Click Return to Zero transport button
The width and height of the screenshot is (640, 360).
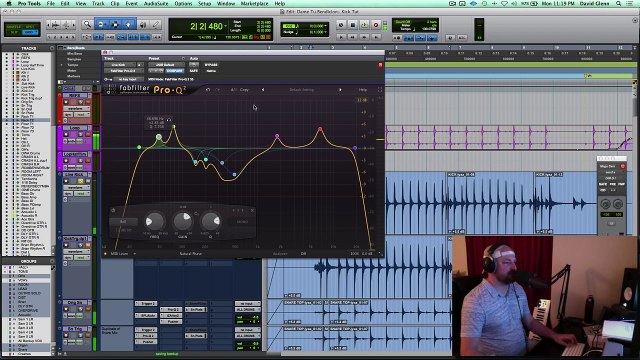[x=341, y=37]
